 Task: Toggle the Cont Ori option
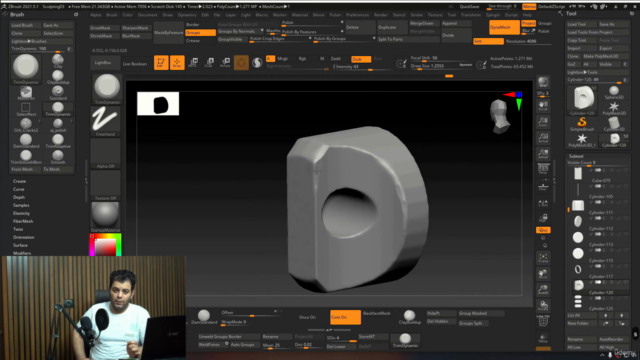[x=345, y=317]
